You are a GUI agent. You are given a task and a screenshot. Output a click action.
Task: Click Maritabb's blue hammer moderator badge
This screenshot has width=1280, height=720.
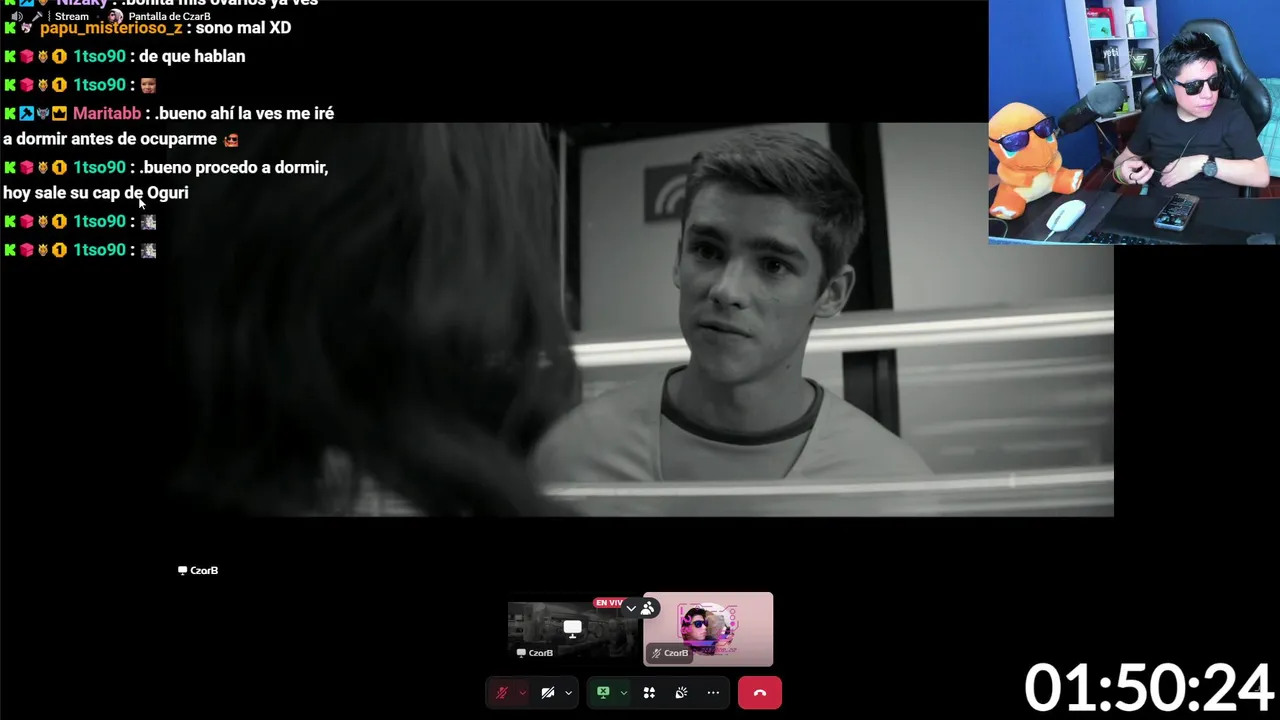click(26, 114)
